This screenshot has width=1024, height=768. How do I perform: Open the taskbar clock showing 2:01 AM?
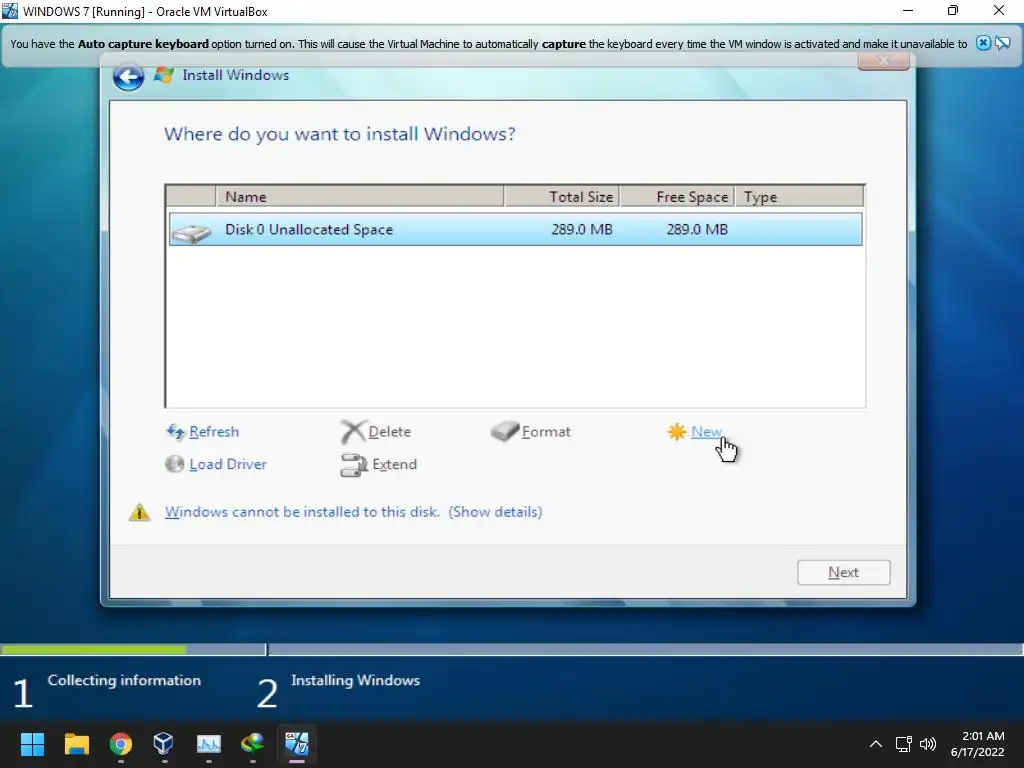977,744
